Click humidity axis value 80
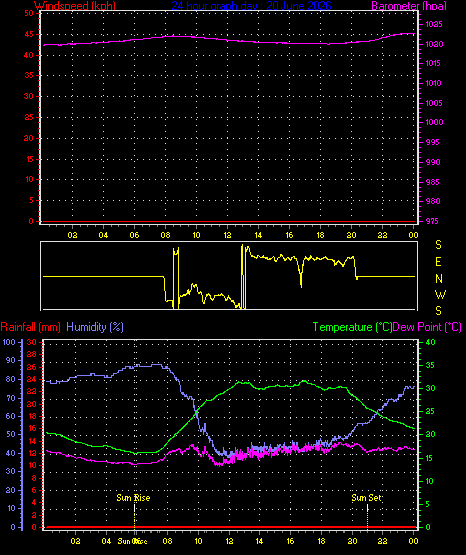Image resolution: width=466 pixels, height=555 pixels. [x=11, y=379]
